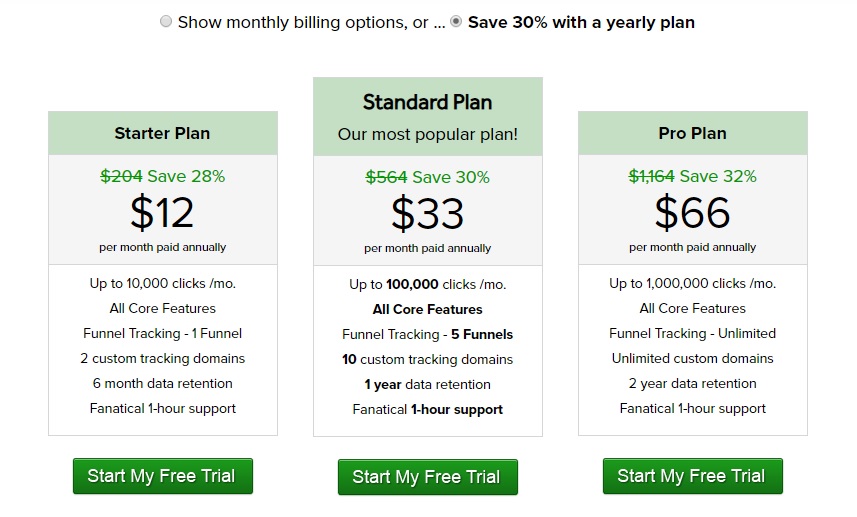This screenshot has height=517, width=857.
Task: Start the free trial for Pro Plan
Action: pyautogui.click(x=692, y=476)
